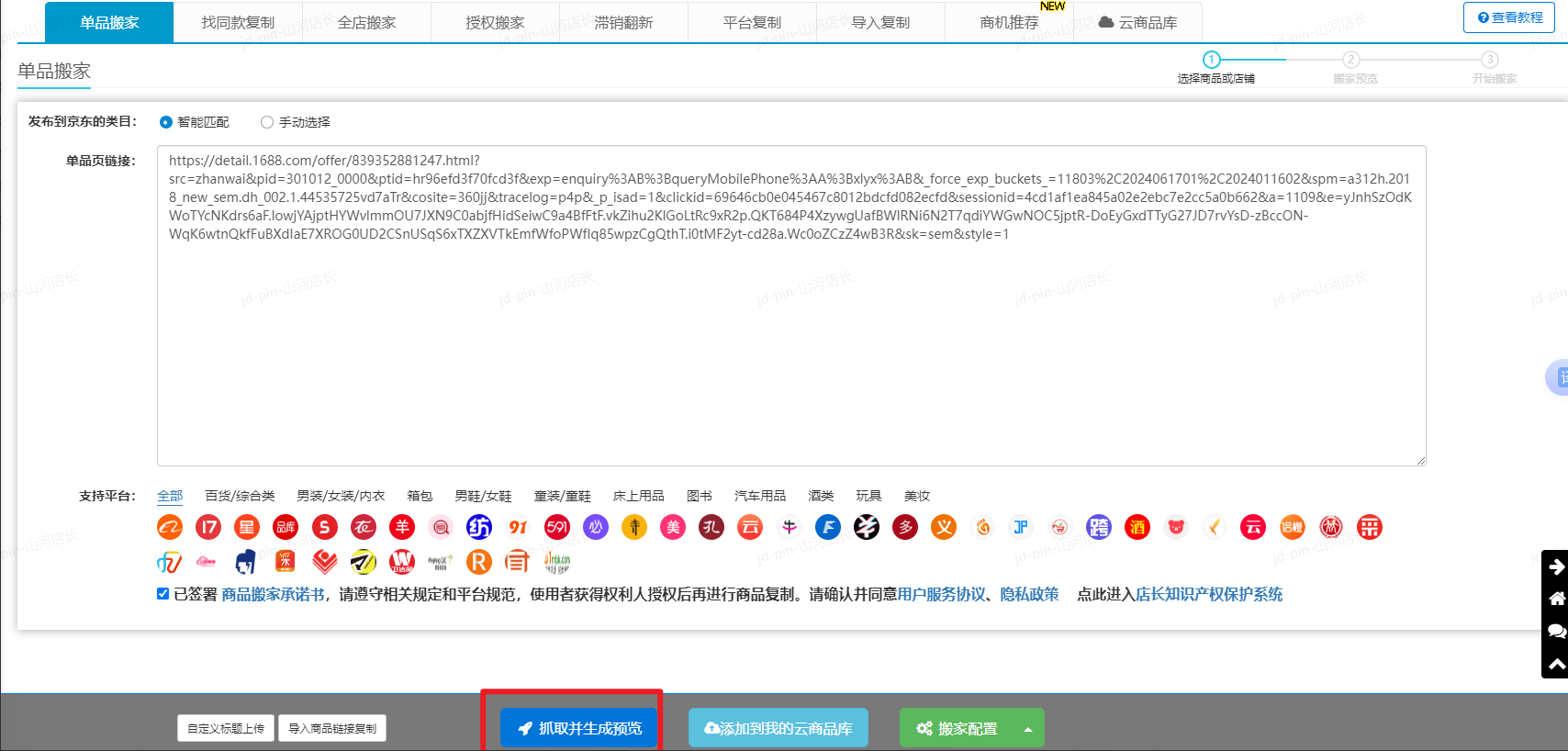Click the '品库' platform icon
This screenshot has height=751, width=1568.
pyautogui.click(x=286, y=527)
